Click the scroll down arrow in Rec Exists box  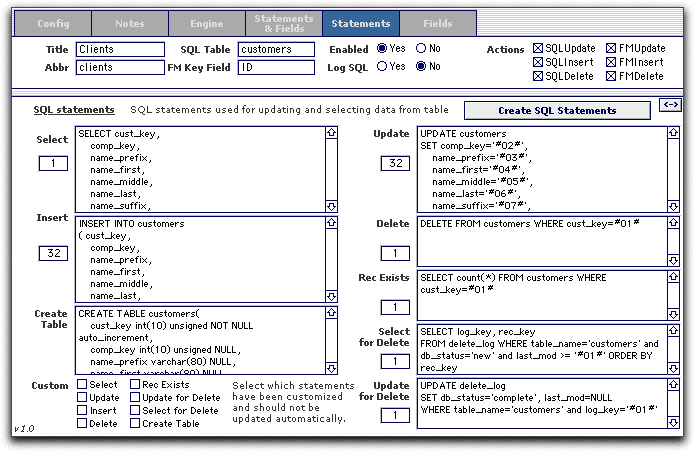pos(673,314)
